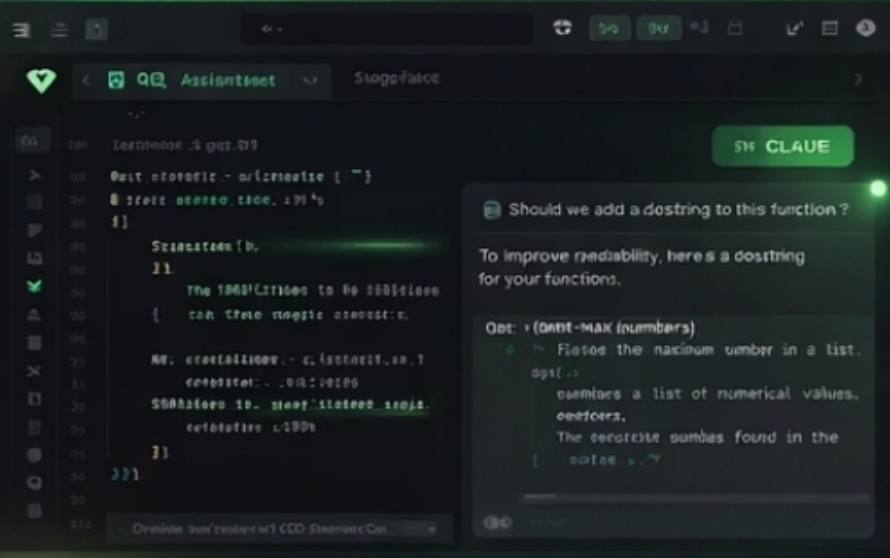890x558 pixels.
Task: Click the speech bubble icon in left sidebar
Action: [x=34, y=483]
